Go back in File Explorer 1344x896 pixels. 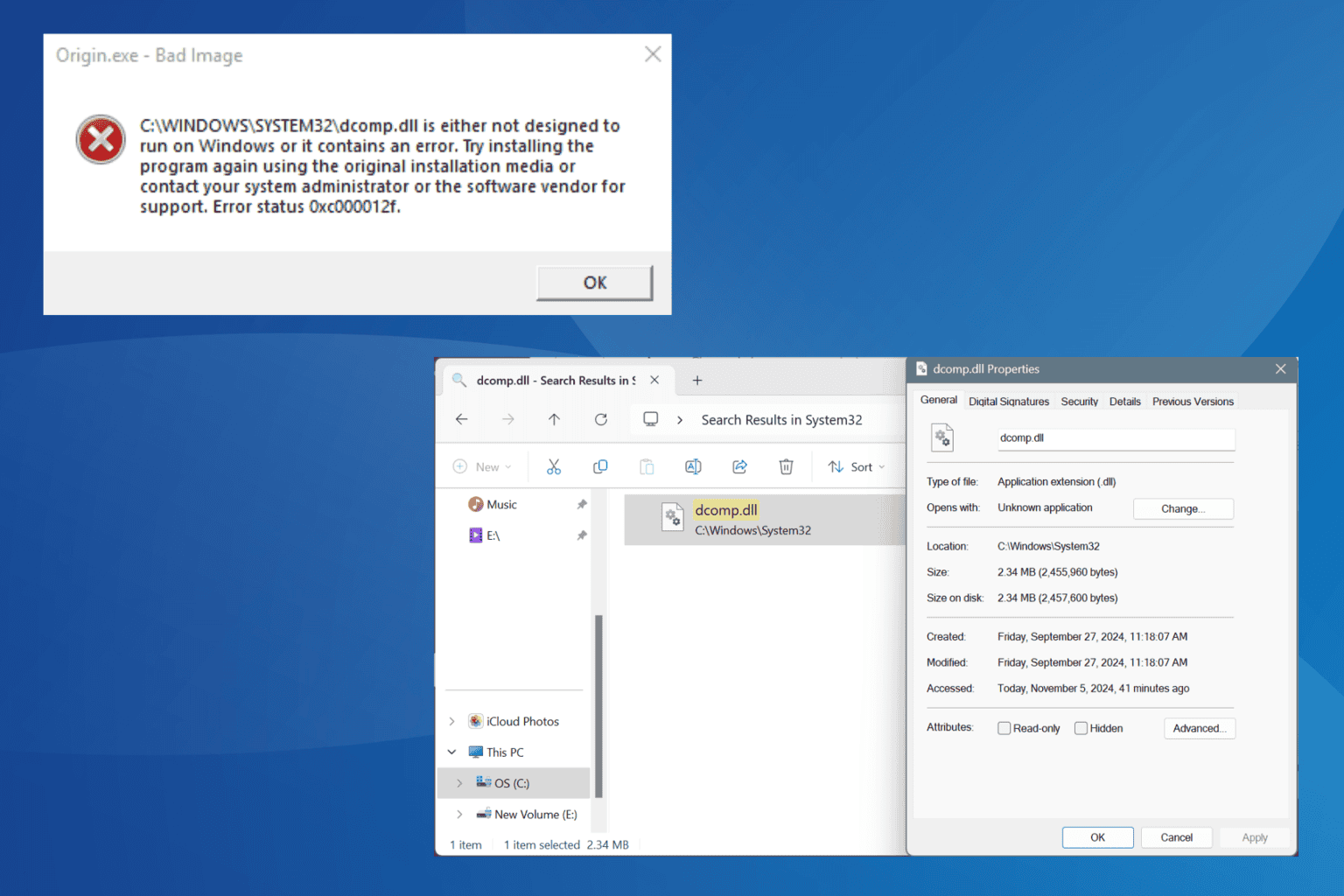coord(462,419)
